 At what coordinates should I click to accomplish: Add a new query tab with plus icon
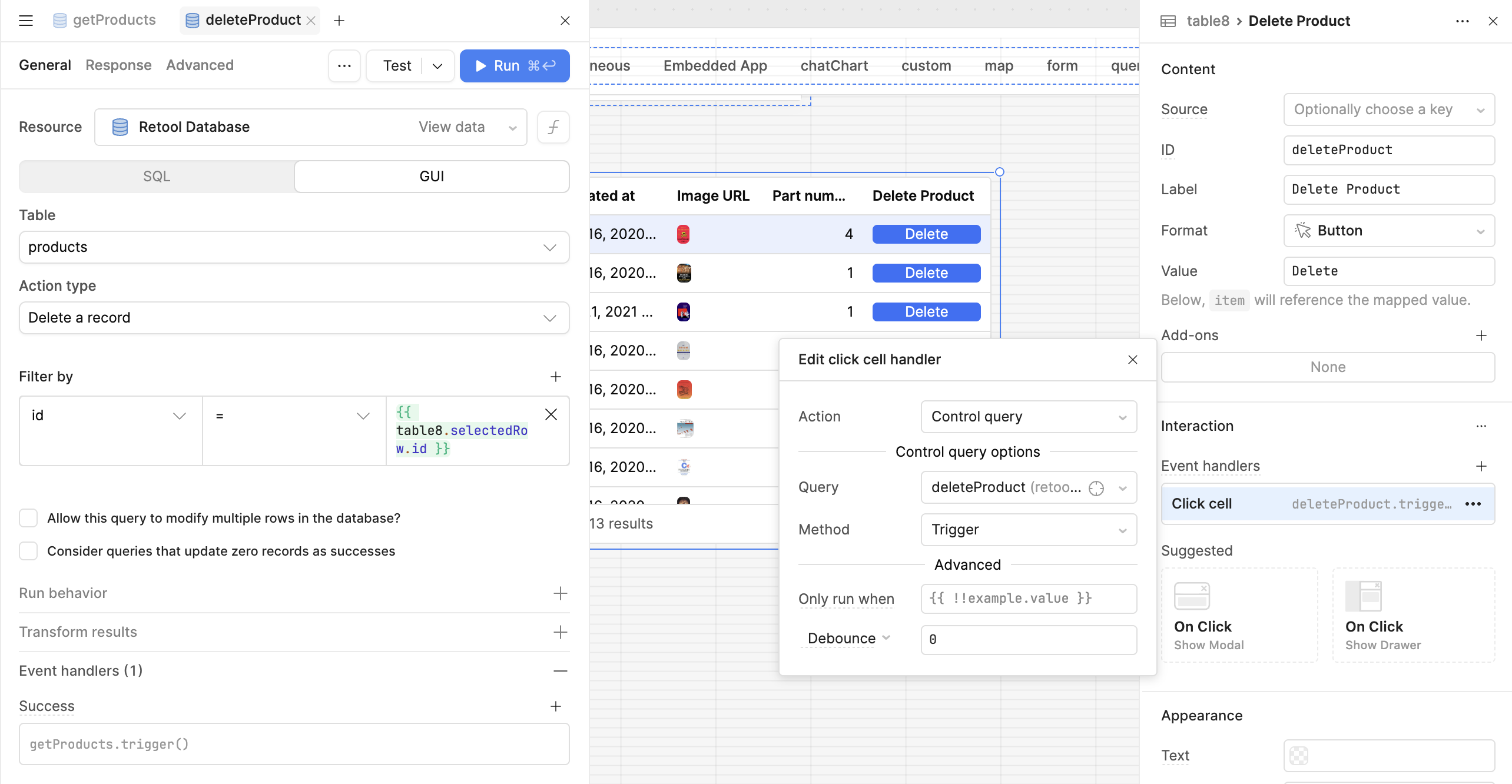(x=339, y=21)
